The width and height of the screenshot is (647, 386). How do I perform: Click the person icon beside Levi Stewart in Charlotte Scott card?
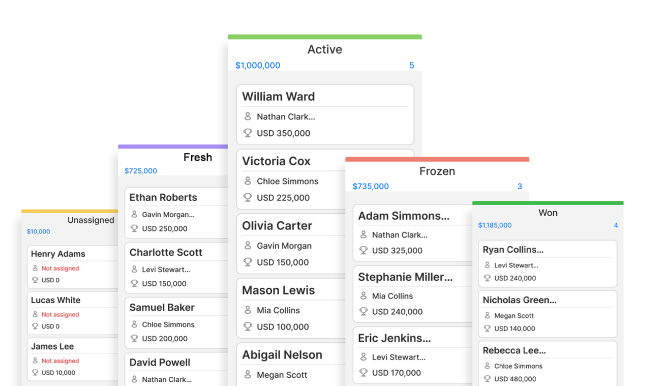pos(134,269)
